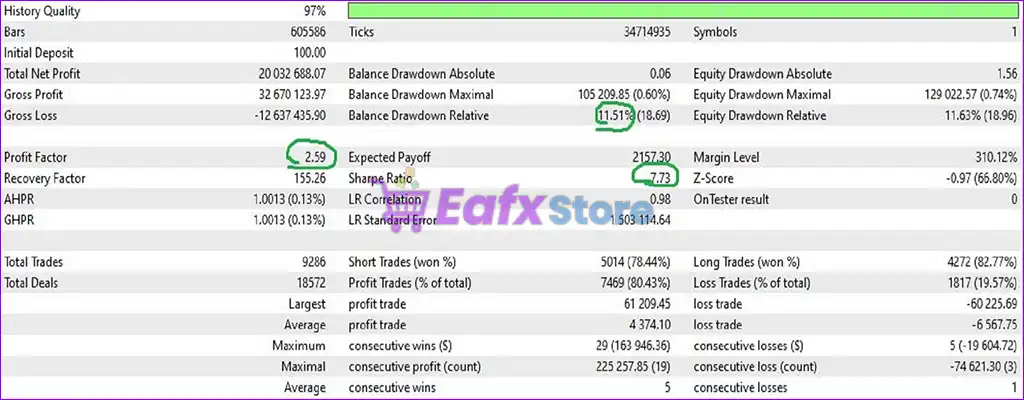Select the Sharpe Ratio value 7.73
Screen dimensions: 1024x400
coord(658,178)
